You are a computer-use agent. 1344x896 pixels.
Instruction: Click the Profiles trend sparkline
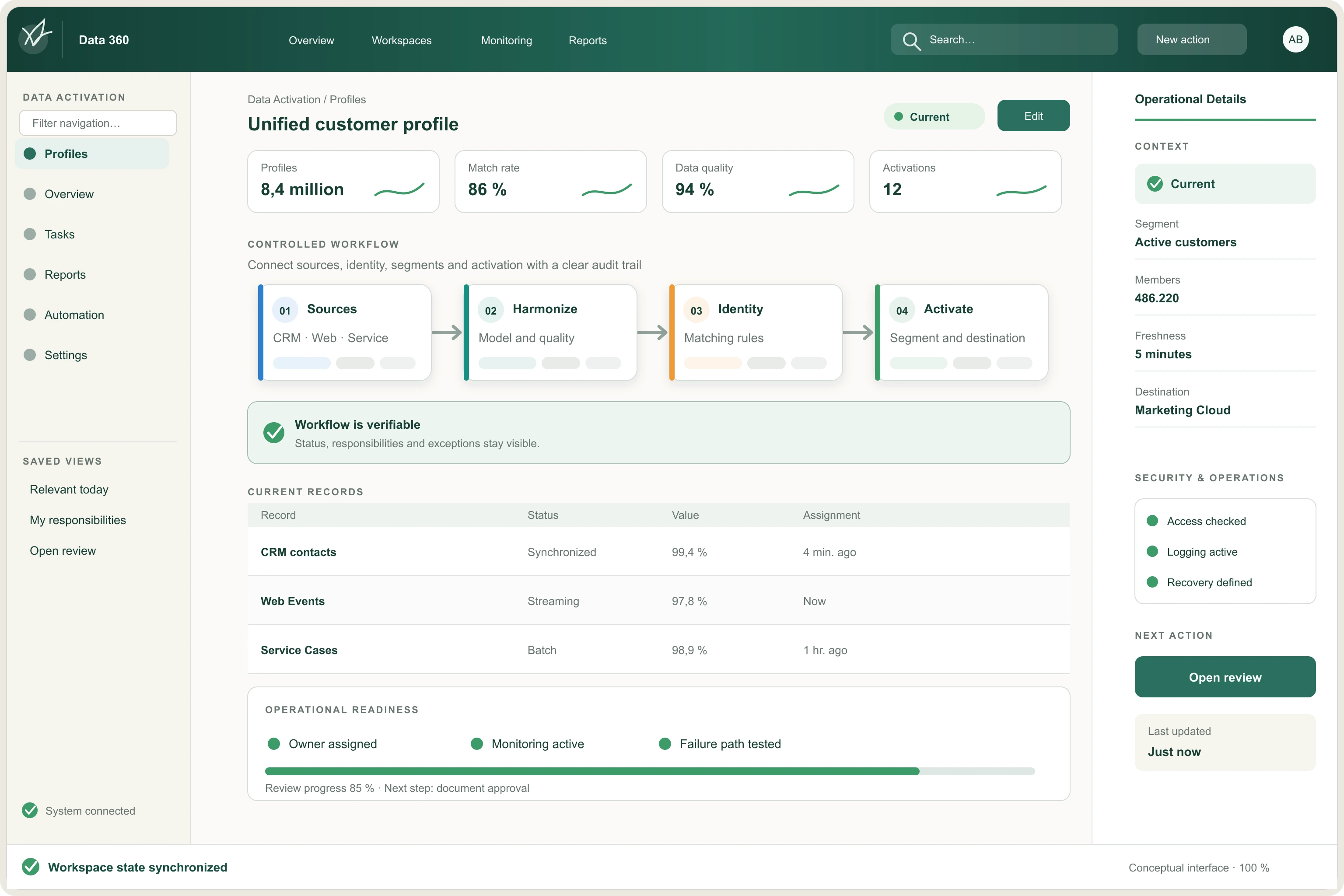399,189
